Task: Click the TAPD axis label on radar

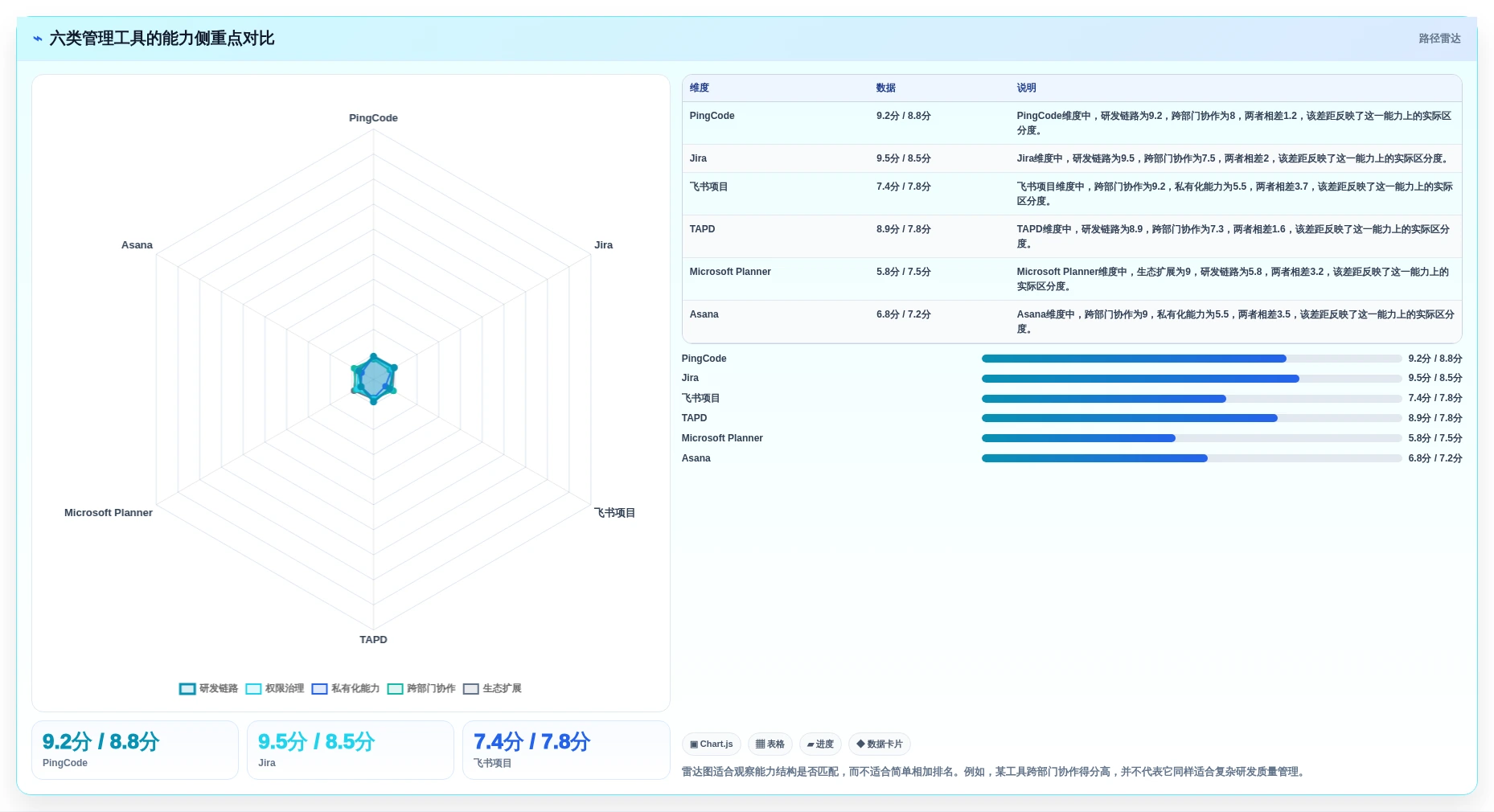Action: (x=373, y=640)
